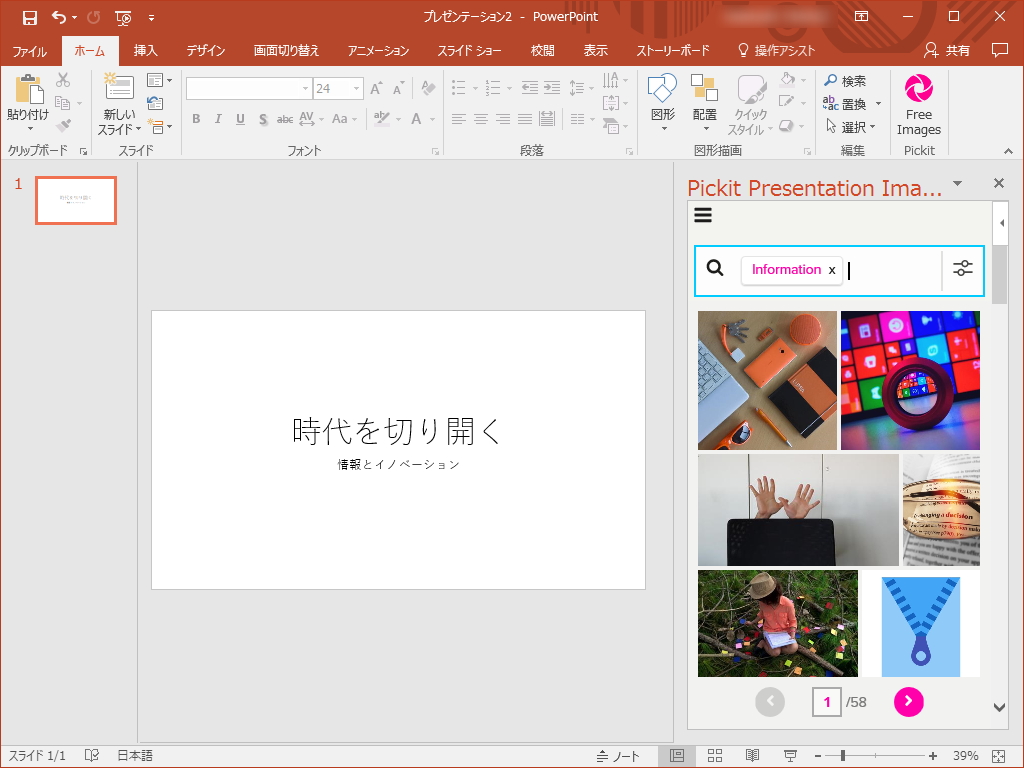This screenshot has width=1024, height=768.
Task: Click the クイックスタイル icon
Action: pos(749,105)
